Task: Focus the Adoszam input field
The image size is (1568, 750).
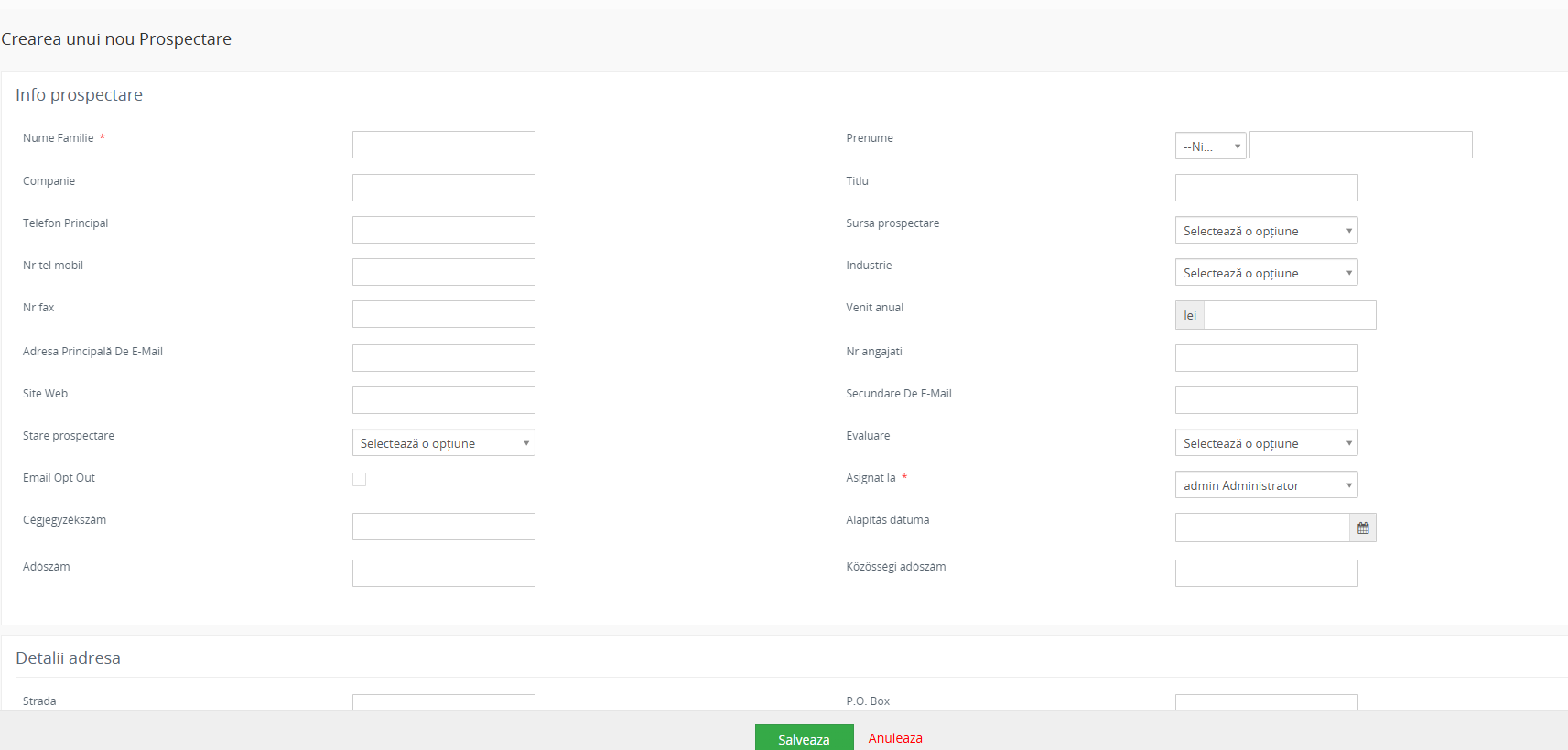Action: [x=444, y=573]
